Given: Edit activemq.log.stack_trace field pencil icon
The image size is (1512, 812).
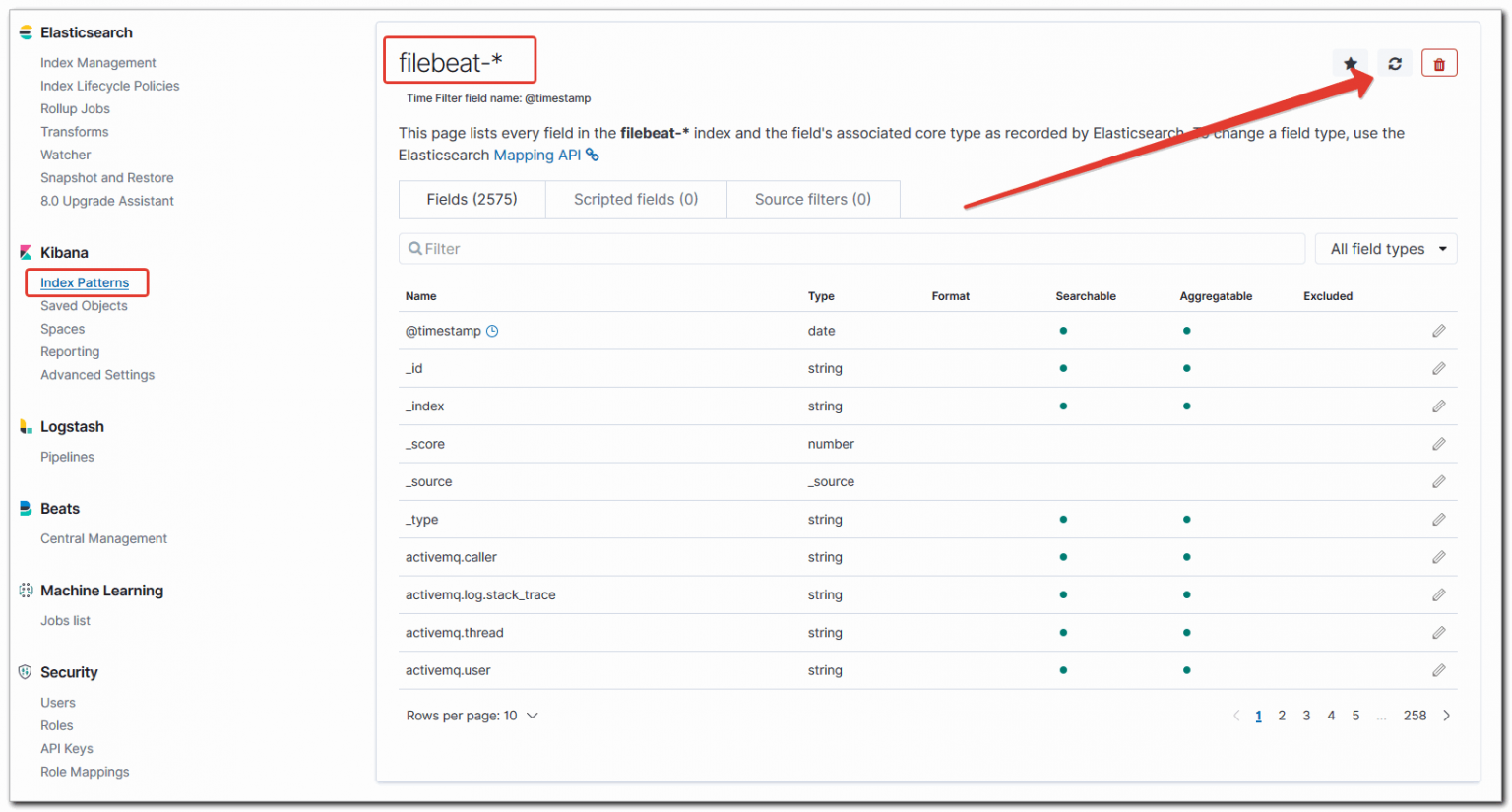Looking at the screenshot, I should click(x=1439, y=594).
